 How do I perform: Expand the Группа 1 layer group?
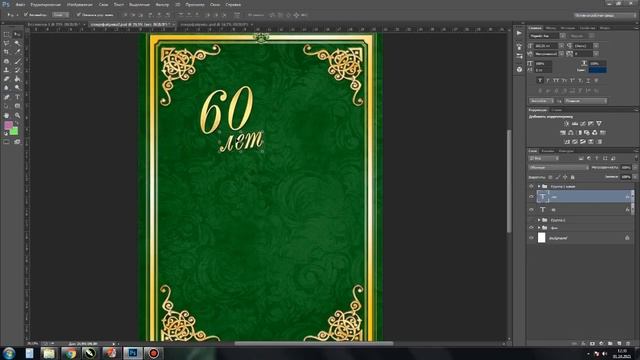tap(539, 220)
